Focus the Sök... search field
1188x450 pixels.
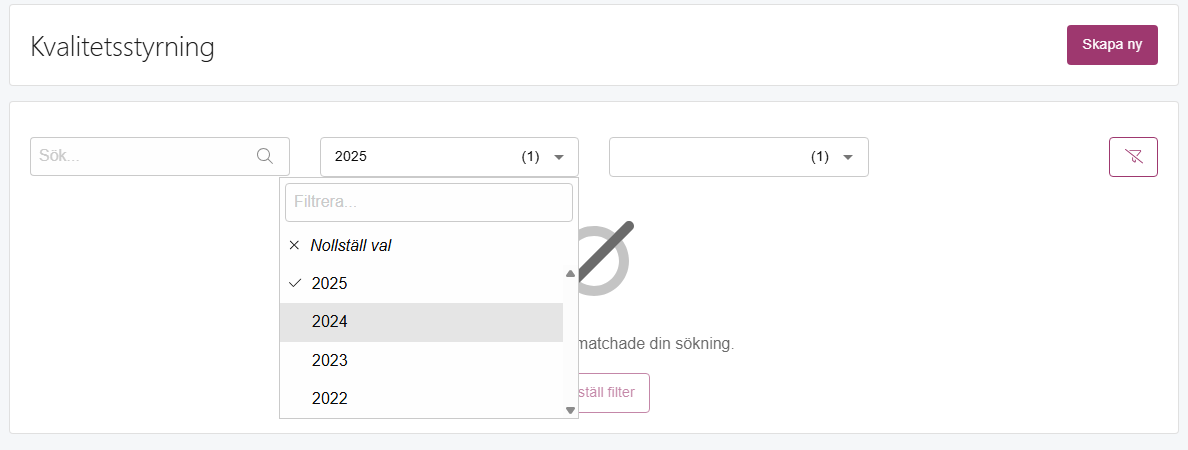(160, 156)
